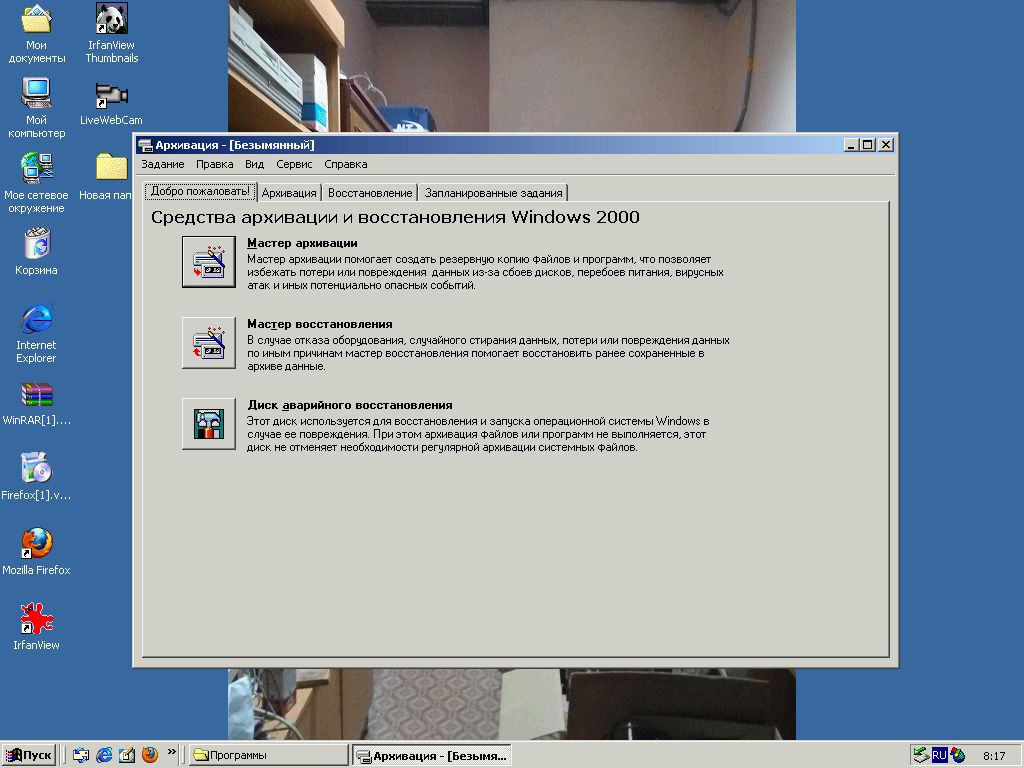
Task: Close the Архивация window
Action: tap(886, 145)
